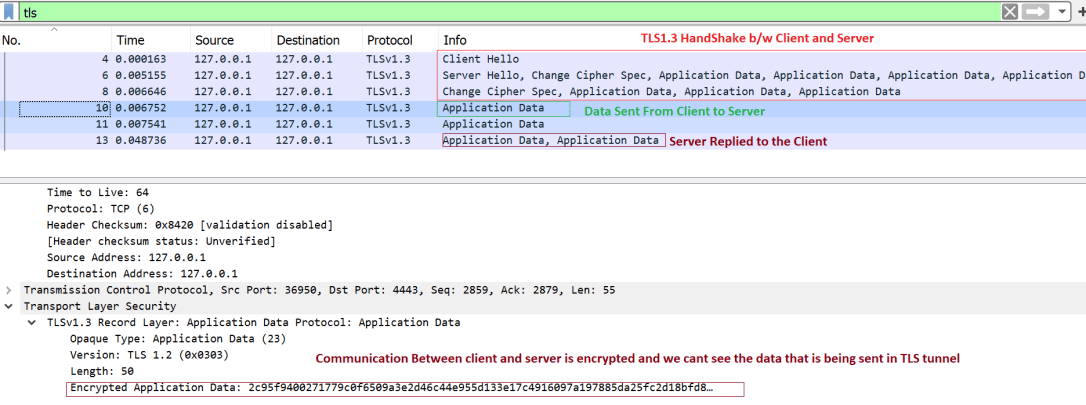Select packet 8 Change Cipher Spec row
Viewport: 1086px width, 405px height.
pos(543,91)
